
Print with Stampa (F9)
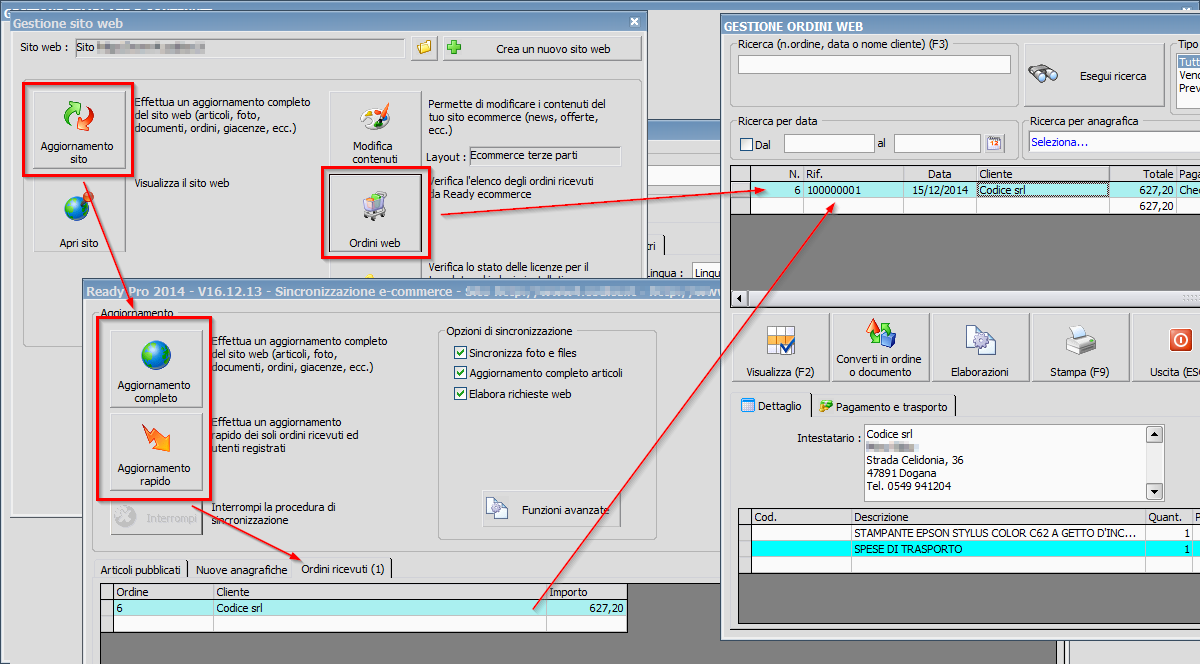(x=1080, y=348)
